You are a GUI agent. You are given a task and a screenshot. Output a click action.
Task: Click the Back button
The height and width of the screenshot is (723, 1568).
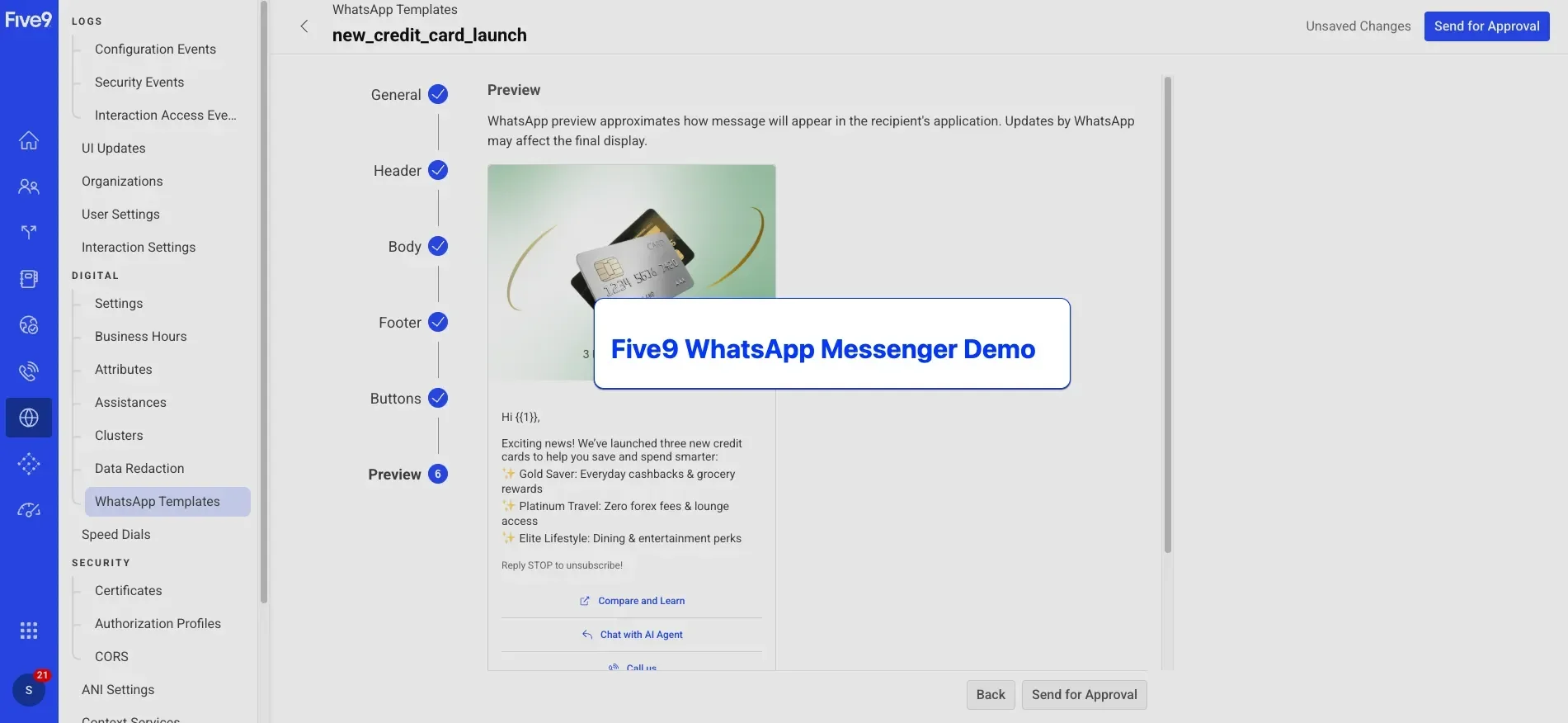pos(991,695)
